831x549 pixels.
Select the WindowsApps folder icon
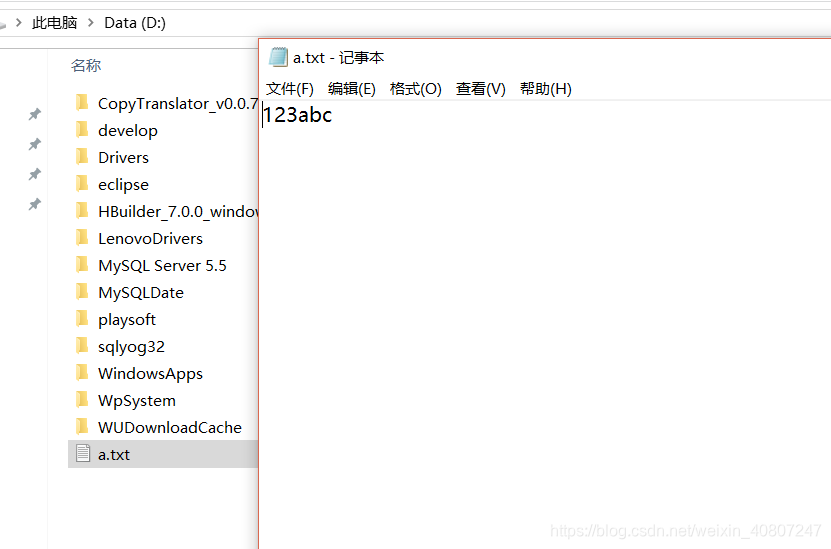[82, 373]
